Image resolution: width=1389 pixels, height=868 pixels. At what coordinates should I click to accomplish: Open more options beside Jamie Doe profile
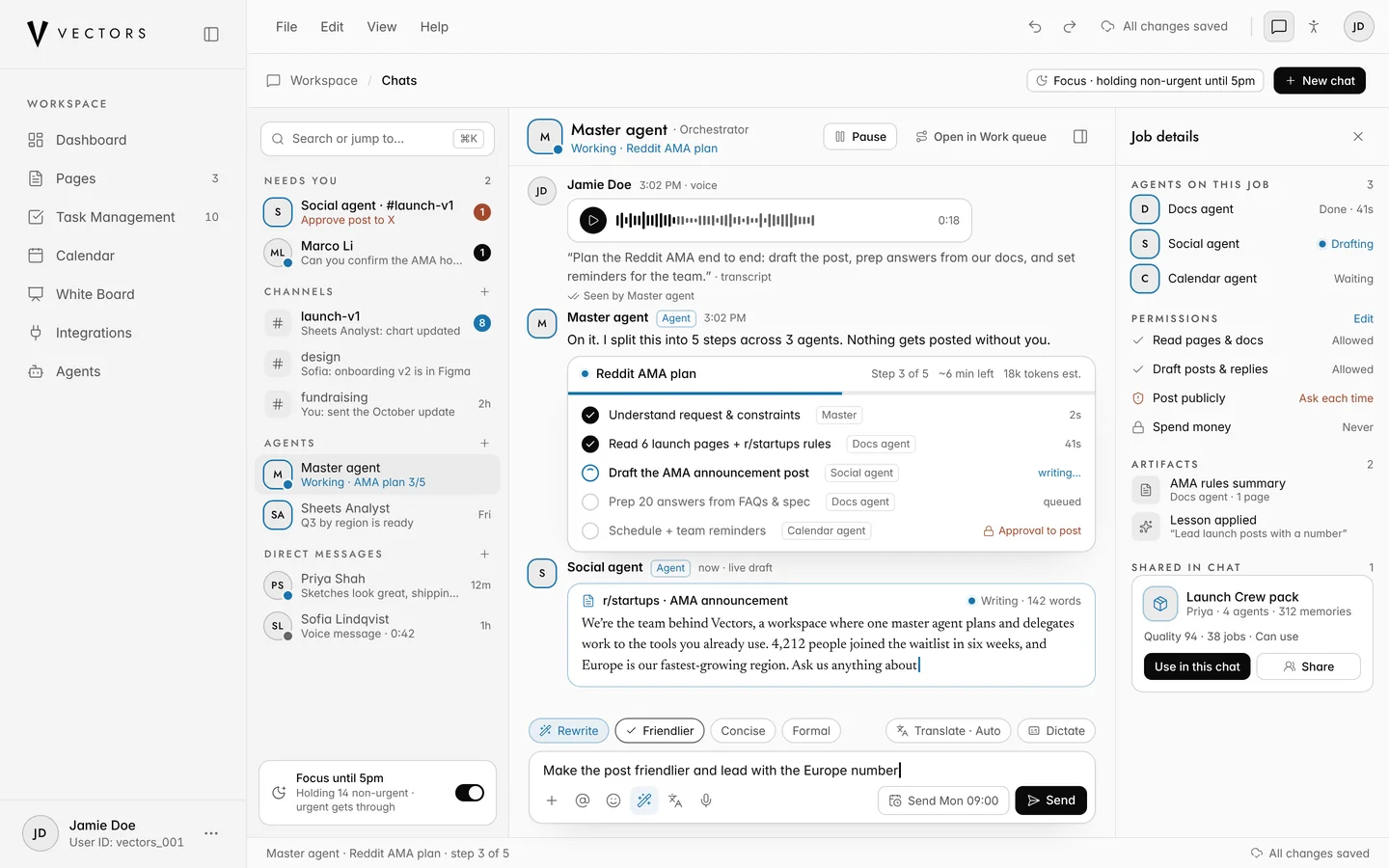tap(211, 833)
